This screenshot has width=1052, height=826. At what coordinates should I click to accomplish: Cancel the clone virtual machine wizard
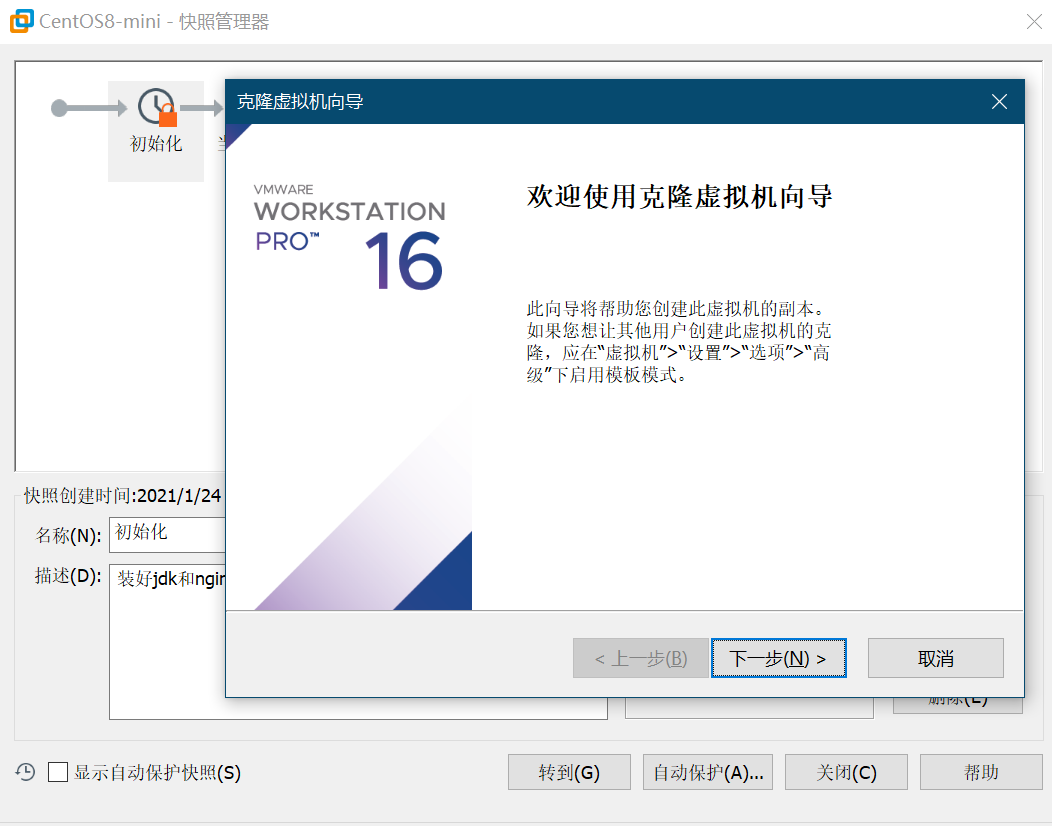click(935, 658)
